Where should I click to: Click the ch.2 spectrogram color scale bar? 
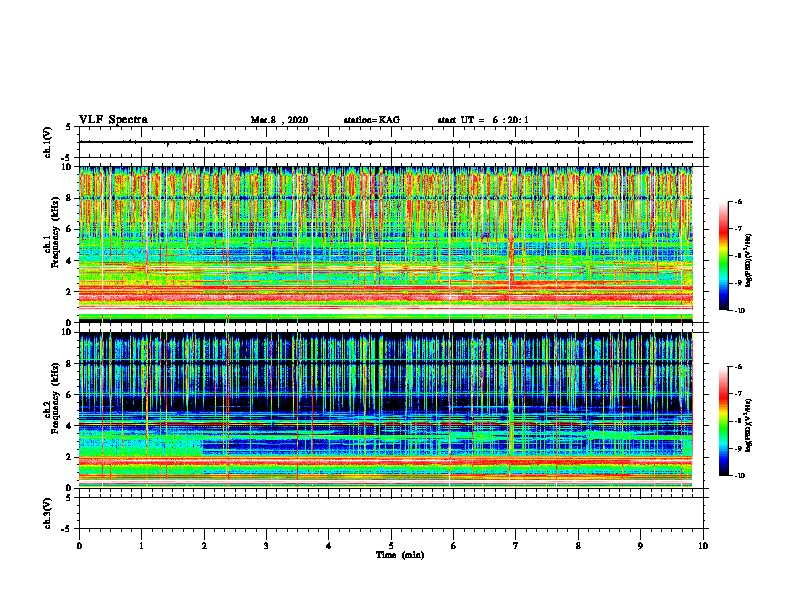point(723,421)
